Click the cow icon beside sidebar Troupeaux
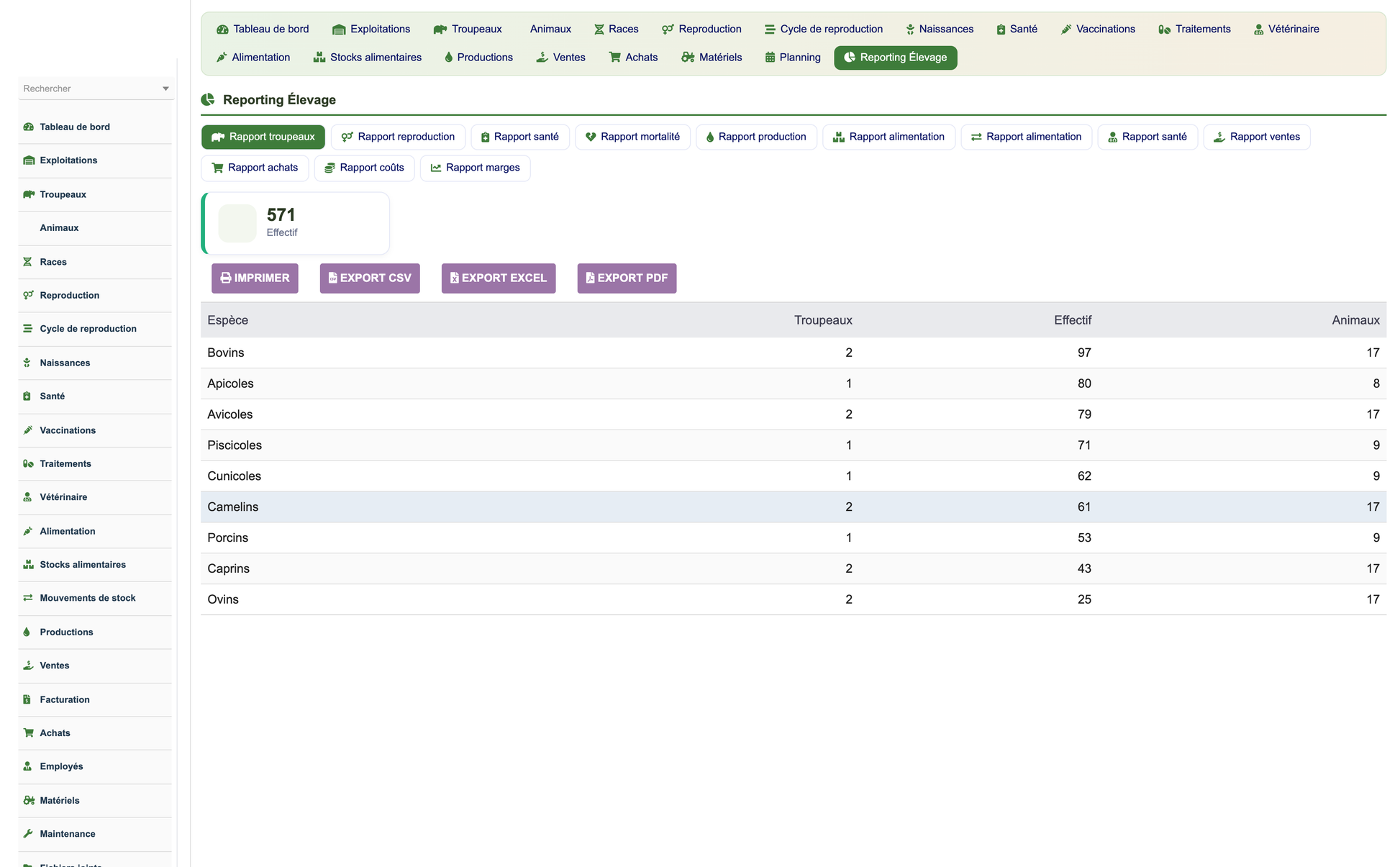Image resolution: width=1400 pixels, height=867 pixels. pyautogui.click(x=29, y=194)
